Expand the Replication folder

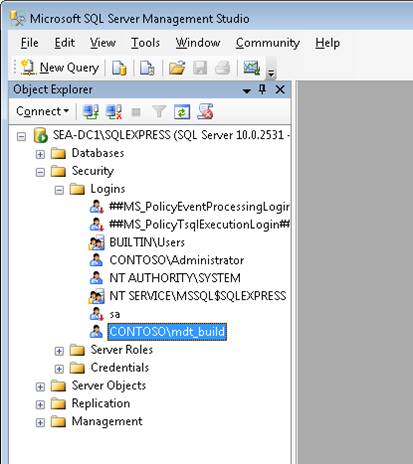coord(40,405)
